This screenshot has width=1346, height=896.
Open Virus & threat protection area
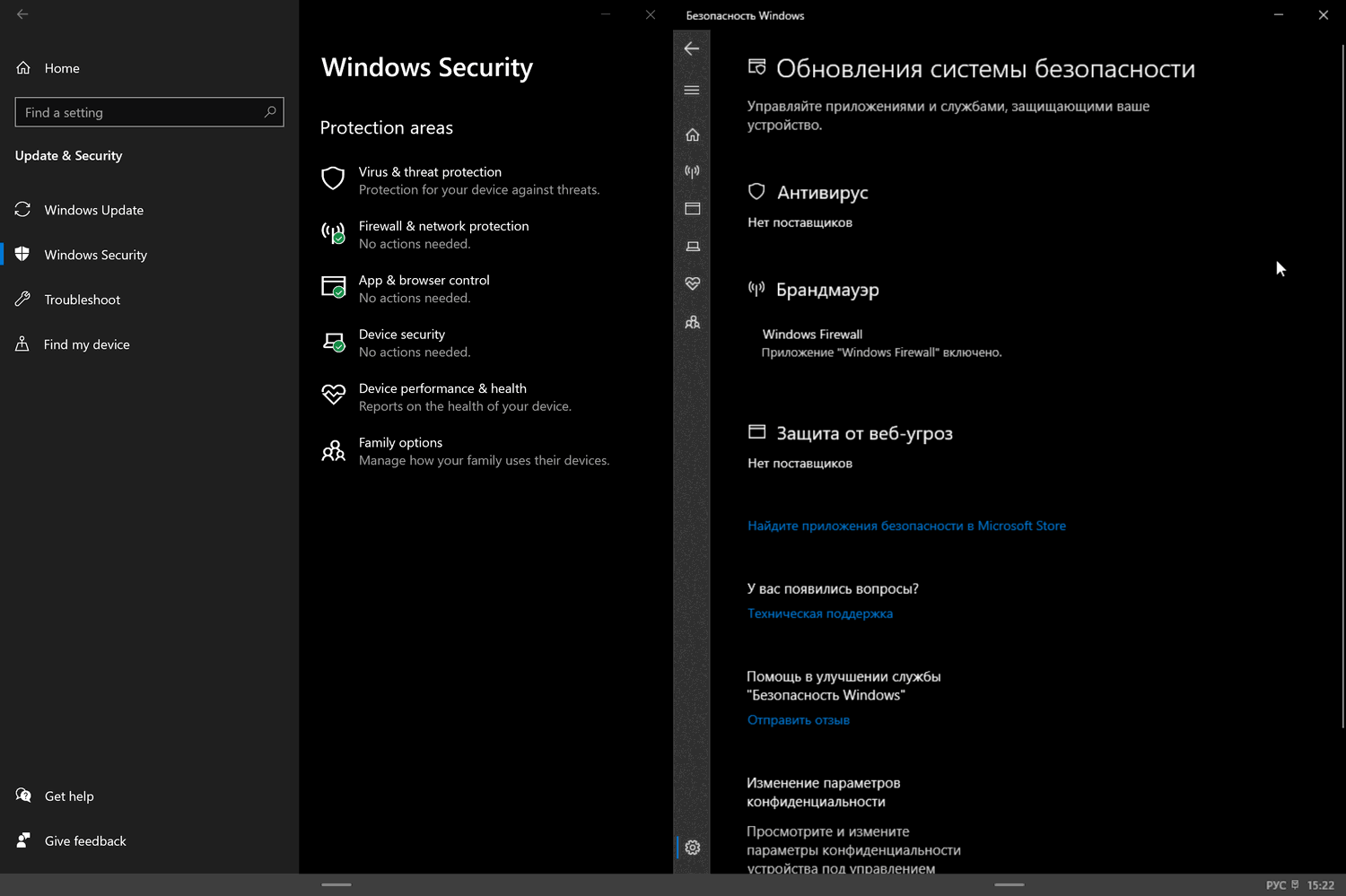tap(430, 172)
